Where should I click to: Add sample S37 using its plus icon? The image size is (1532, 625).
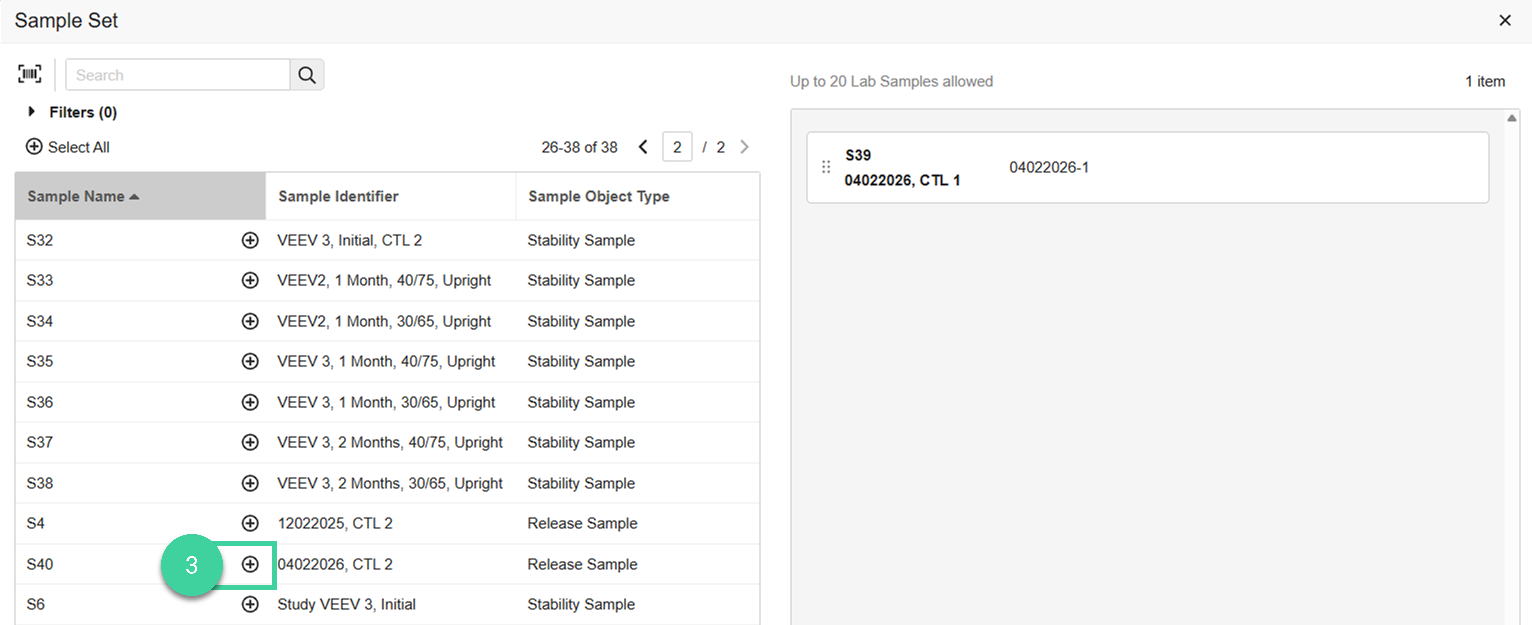click(250, 442)
